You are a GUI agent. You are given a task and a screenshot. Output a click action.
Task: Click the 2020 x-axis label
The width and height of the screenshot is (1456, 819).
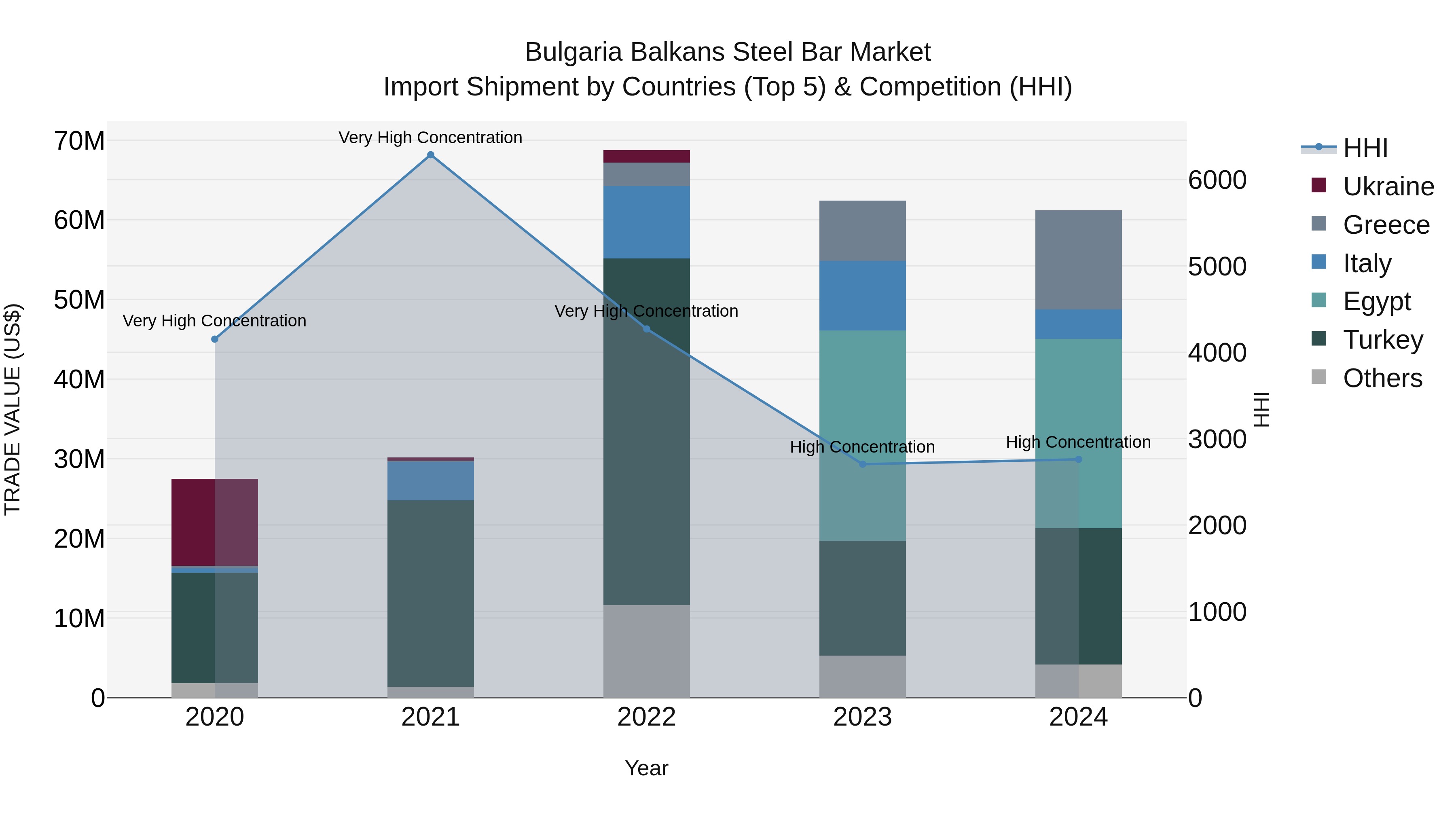coord(215,717)
